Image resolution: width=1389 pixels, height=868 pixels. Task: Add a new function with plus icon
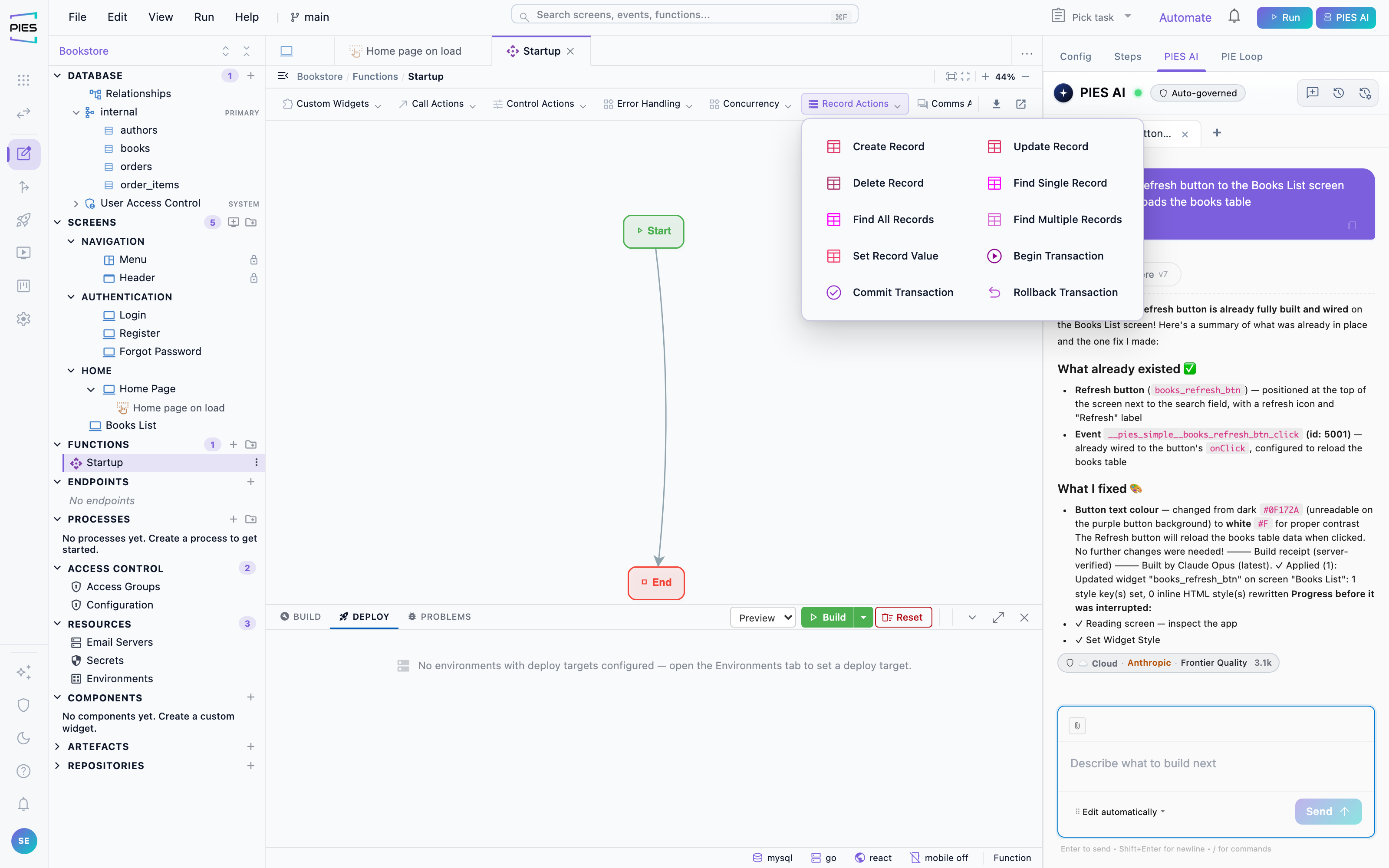pyautogui.click(x=233, y=445)
